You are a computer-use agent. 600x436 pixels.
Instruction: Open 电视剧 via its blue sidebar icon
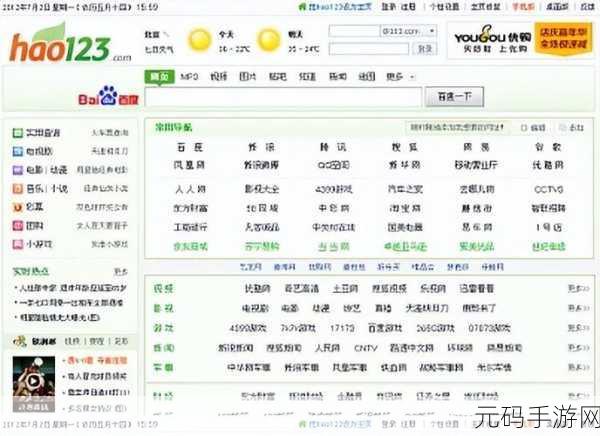[18, 151]
